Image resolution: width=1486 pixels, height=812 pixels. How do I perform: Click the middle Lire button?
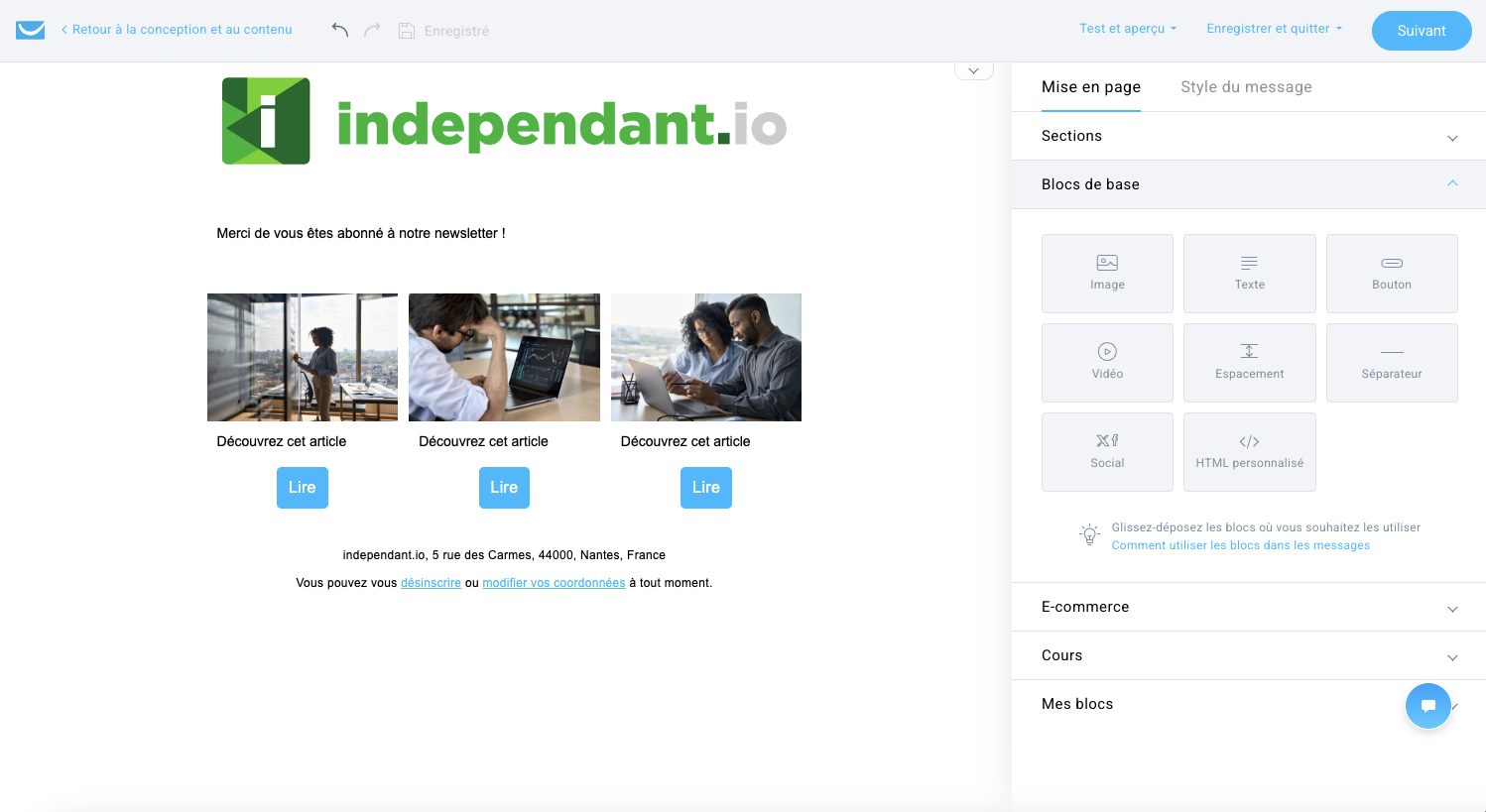pos(504,488)
